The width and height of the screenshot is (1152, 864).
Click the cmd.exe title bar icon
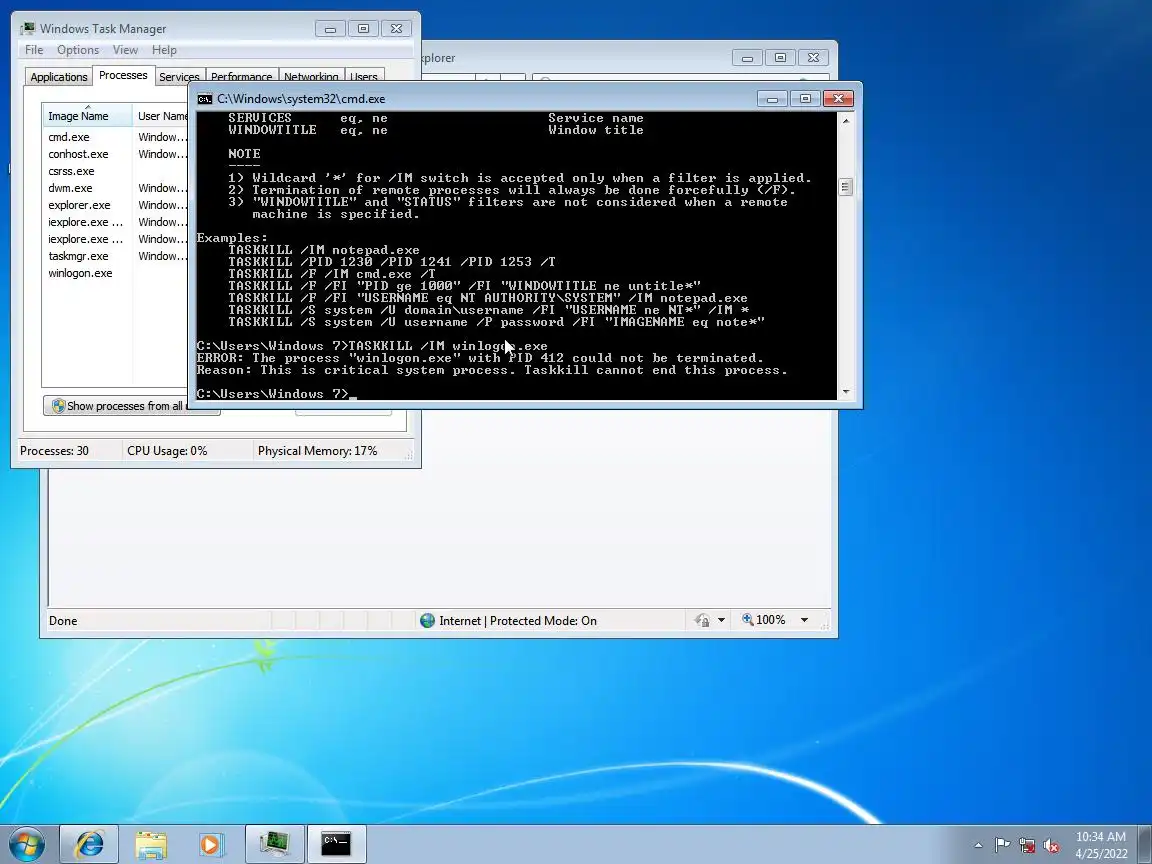pos(205,99)
